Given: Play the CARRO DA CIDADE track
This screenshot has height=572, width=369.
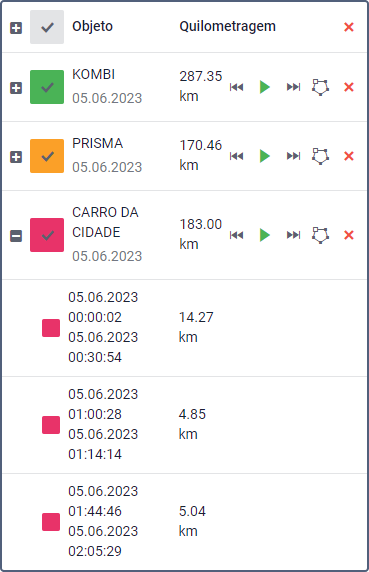Looking at the screenshot, I should 265,235.
